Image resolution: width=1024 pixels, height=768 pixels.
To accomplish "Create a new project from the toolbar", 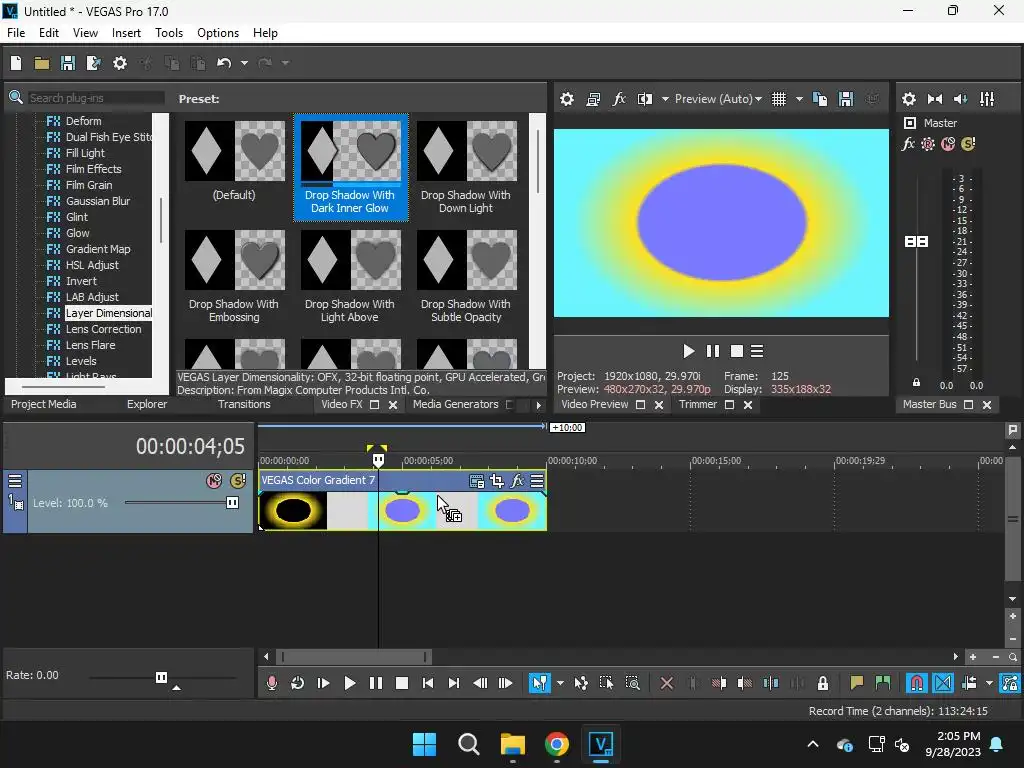I will coord(16,63).
